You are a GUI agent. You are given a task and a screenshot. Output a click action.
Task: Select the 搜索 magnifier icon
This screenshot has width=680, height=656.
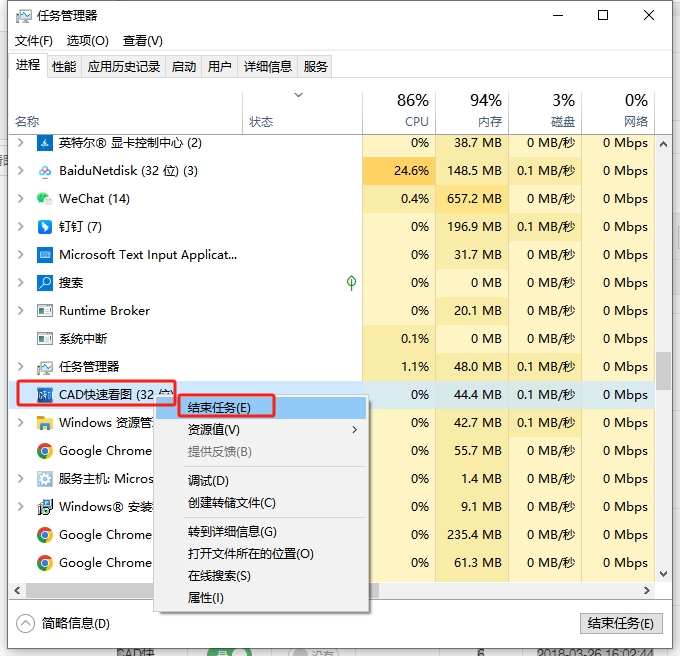45,283
